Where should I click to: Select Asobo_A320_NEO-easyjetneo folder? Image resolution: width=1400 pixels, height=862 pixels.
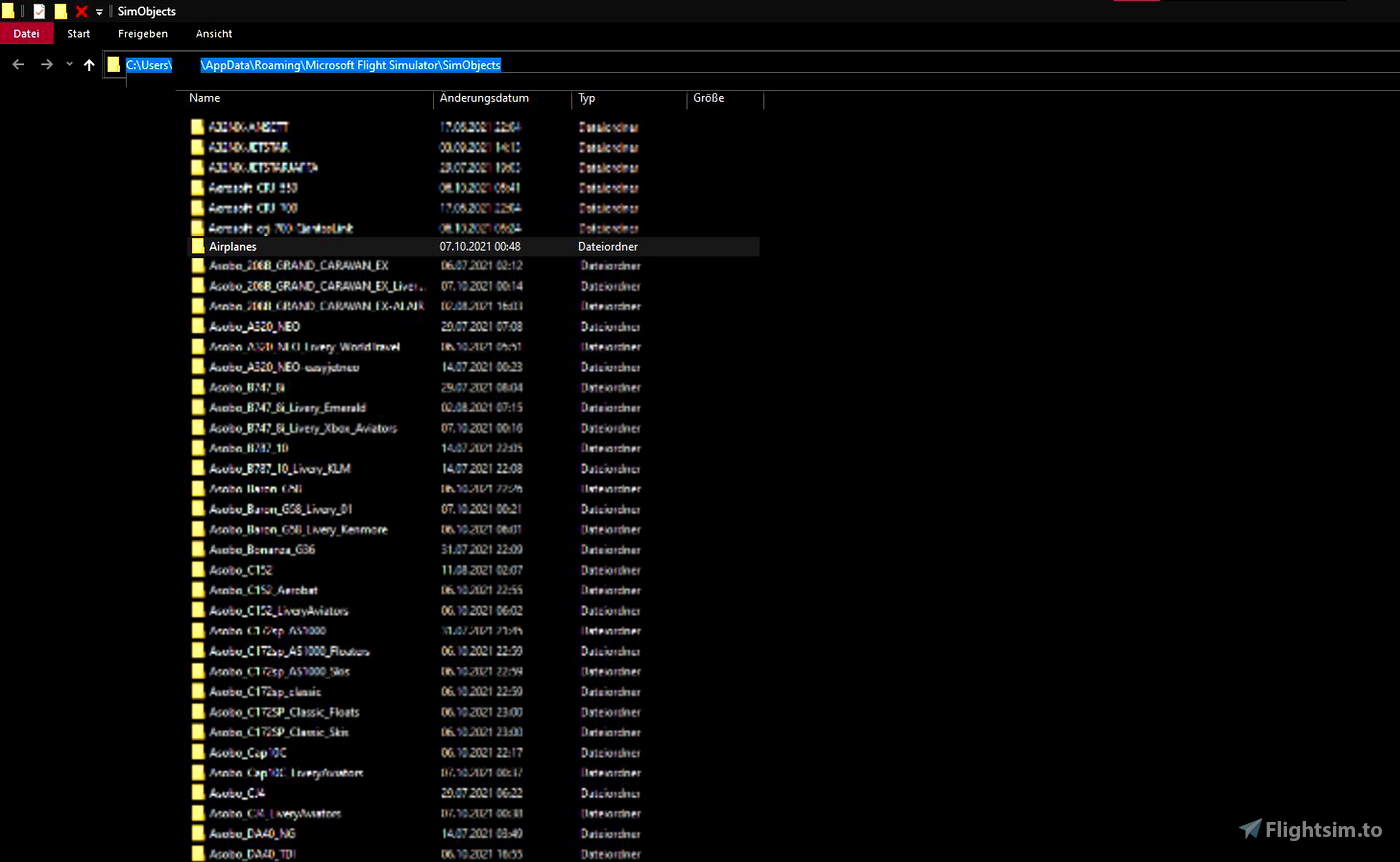[283, 367]
